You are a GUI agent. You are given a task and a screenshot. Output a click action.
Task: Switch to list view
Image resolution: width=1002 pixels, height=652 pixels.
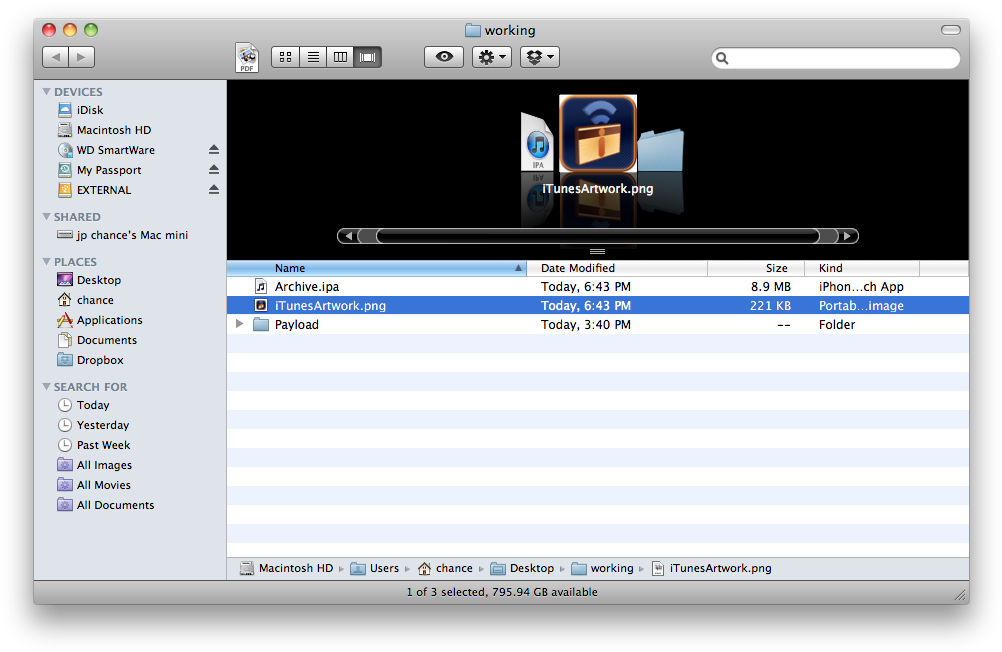click(312, 57)
